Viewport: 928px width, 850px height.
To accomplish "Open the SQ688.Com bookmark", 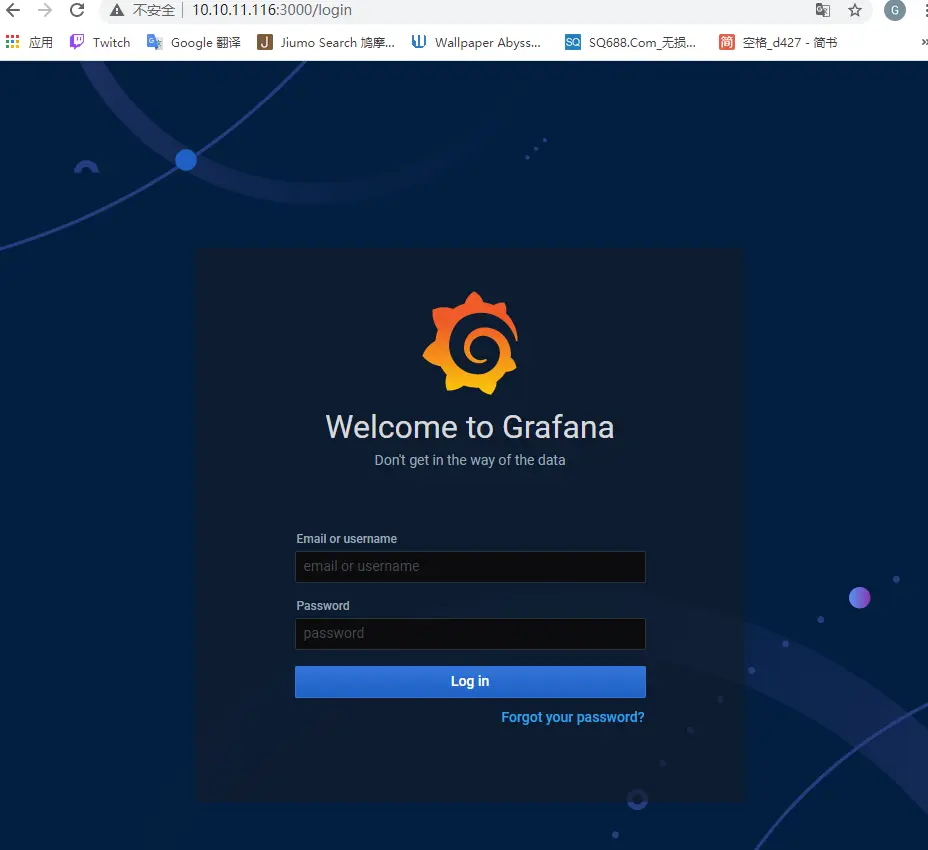I will coord(630,42).
